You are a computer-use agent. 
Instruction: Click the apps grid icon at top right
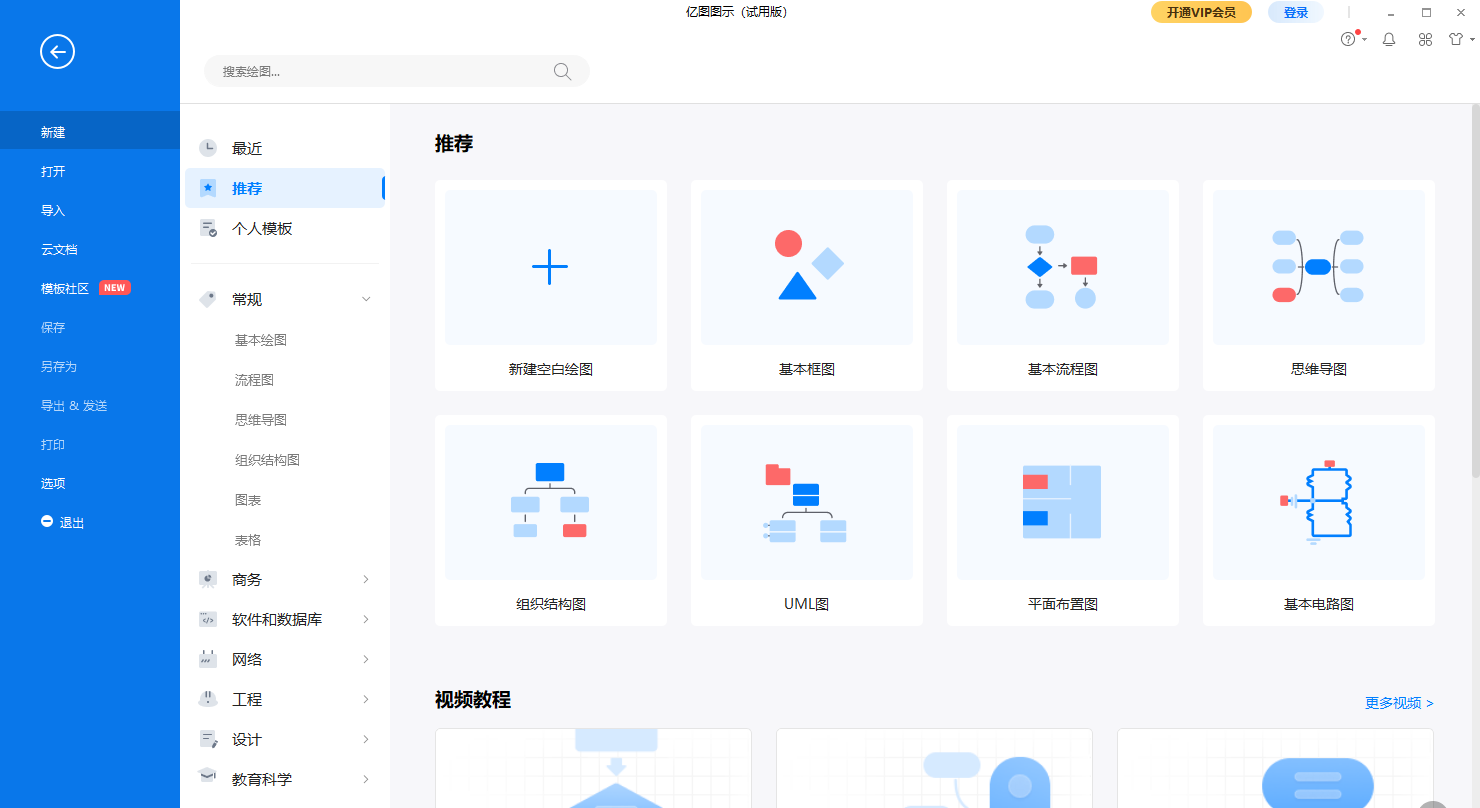pyautogui.click(x=1424, y=38)
